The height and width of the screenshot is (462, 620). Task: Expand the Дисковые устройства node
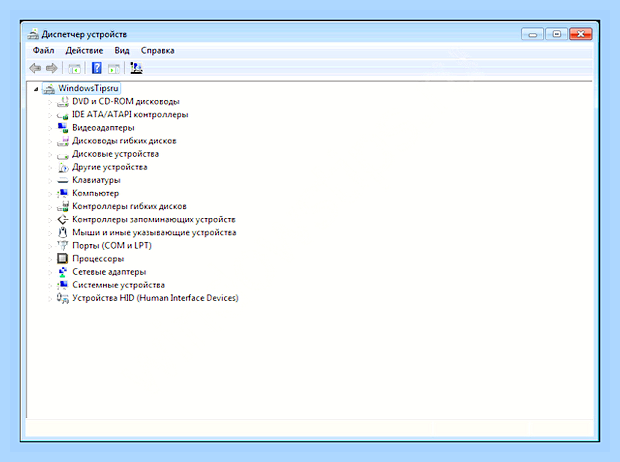point(50,154)
